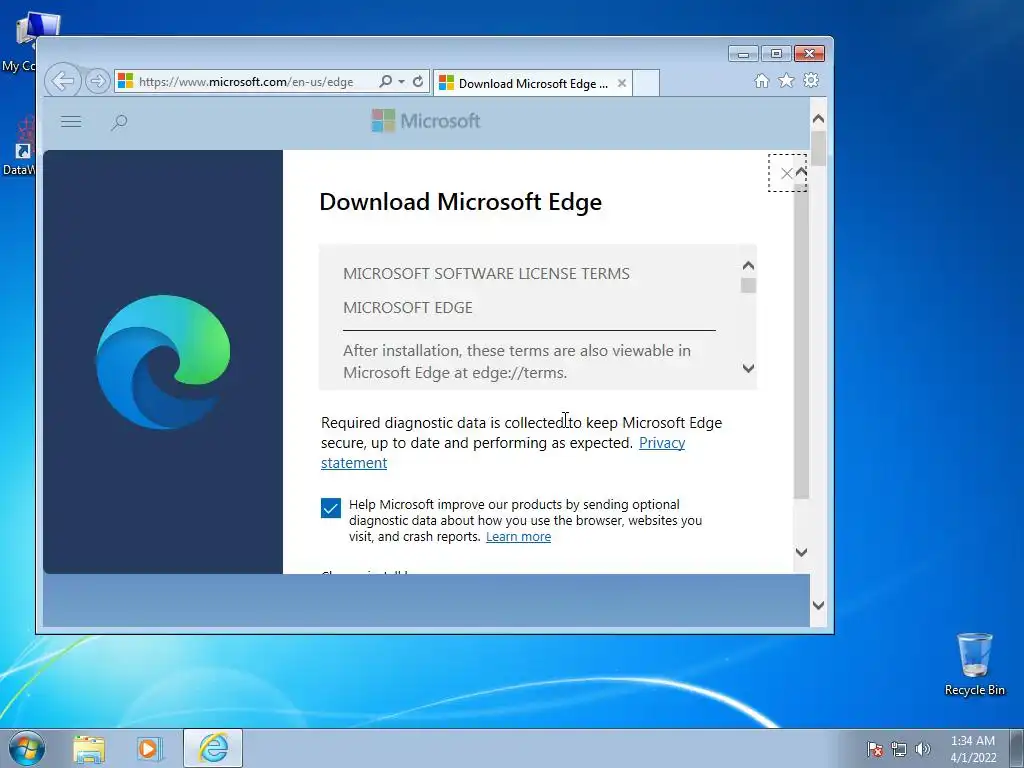
Task: Click license terms scroll down arrow
Action: pos(748,368)
